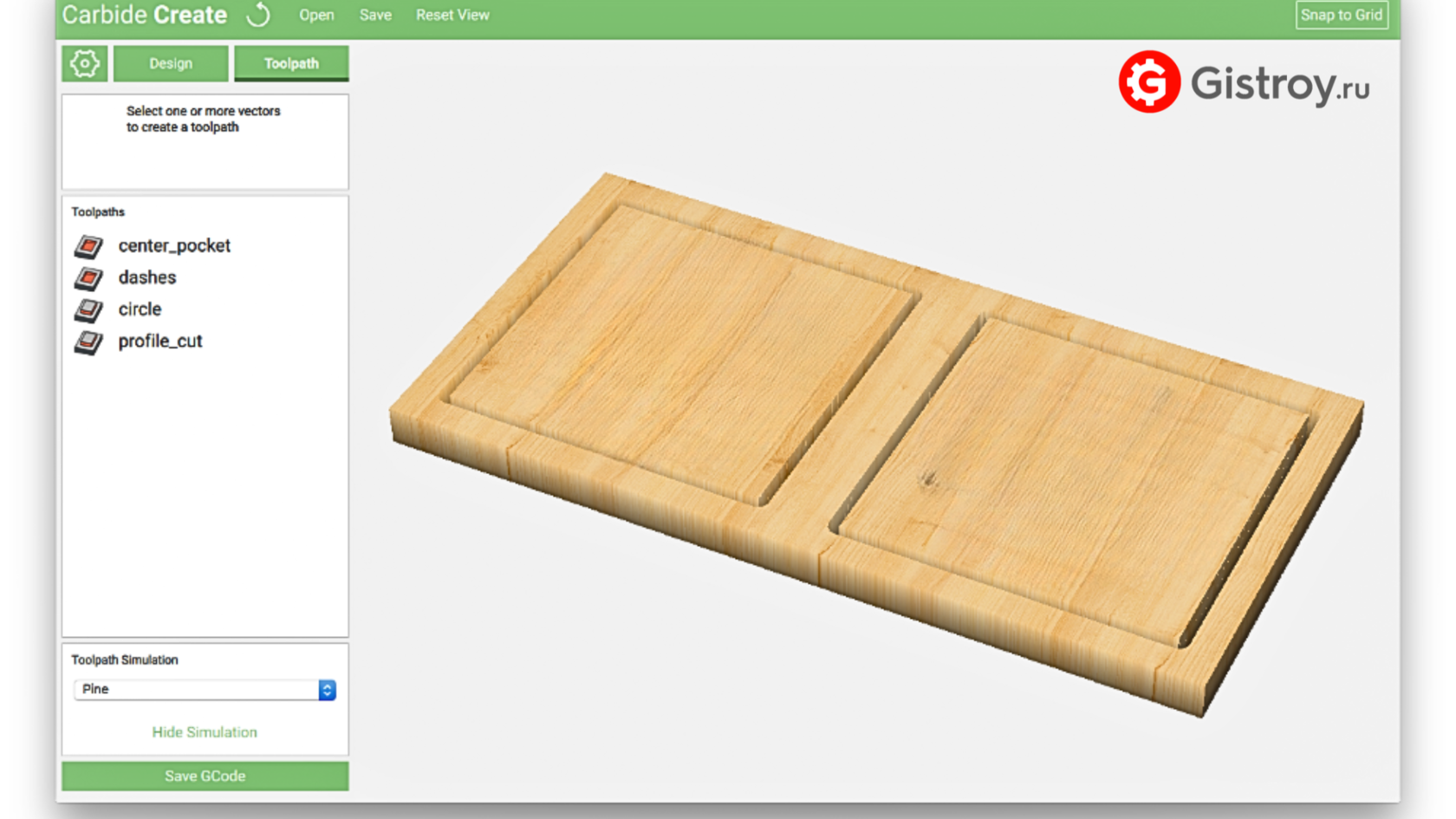Click the profile_cut toolpath icon
Viewport: 1456px width, 819px height.
click(88, 341)
